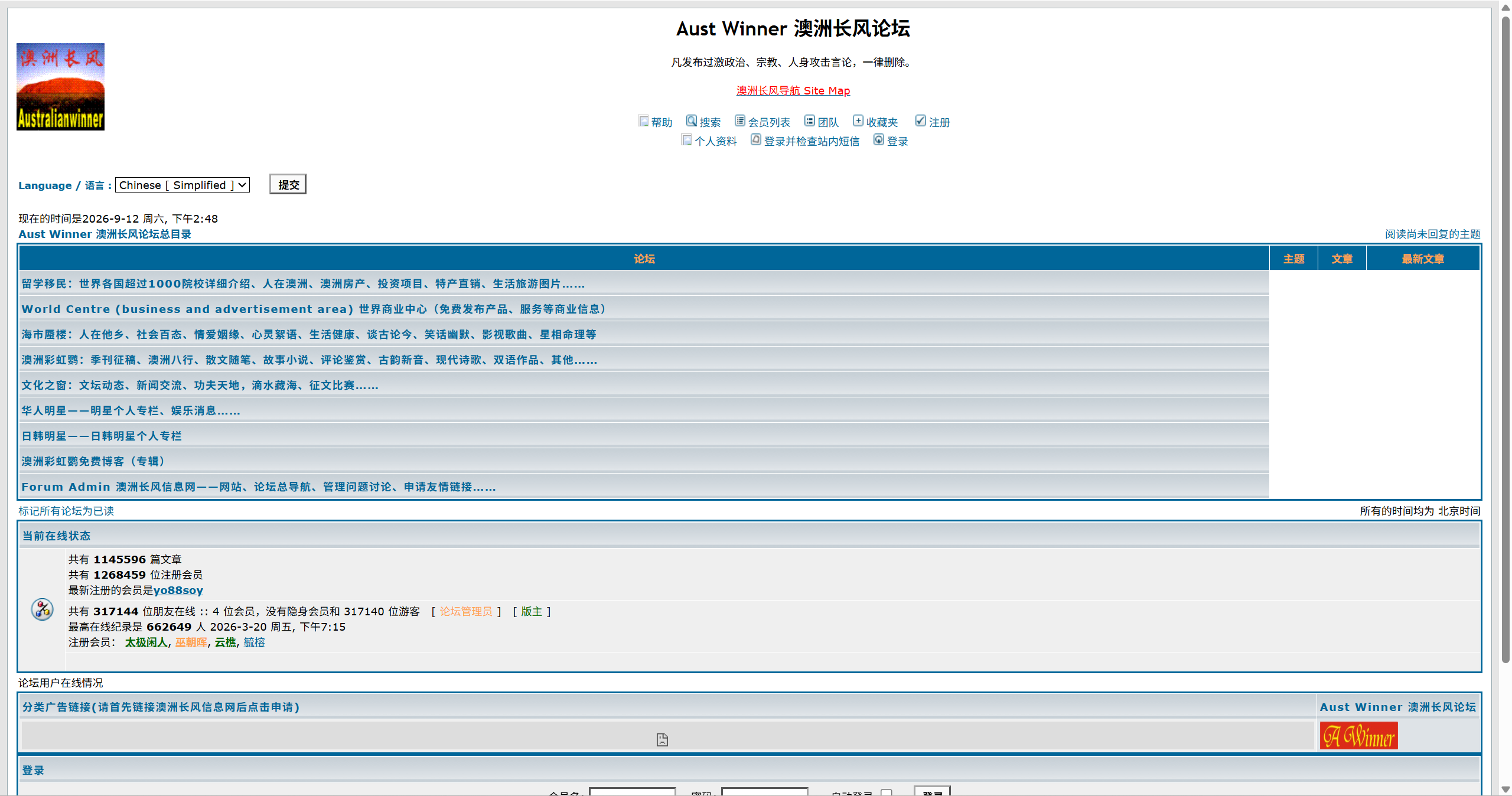Click the 注册 register checkmark icon
The image size is (1512, 796).
coord(921,121)
